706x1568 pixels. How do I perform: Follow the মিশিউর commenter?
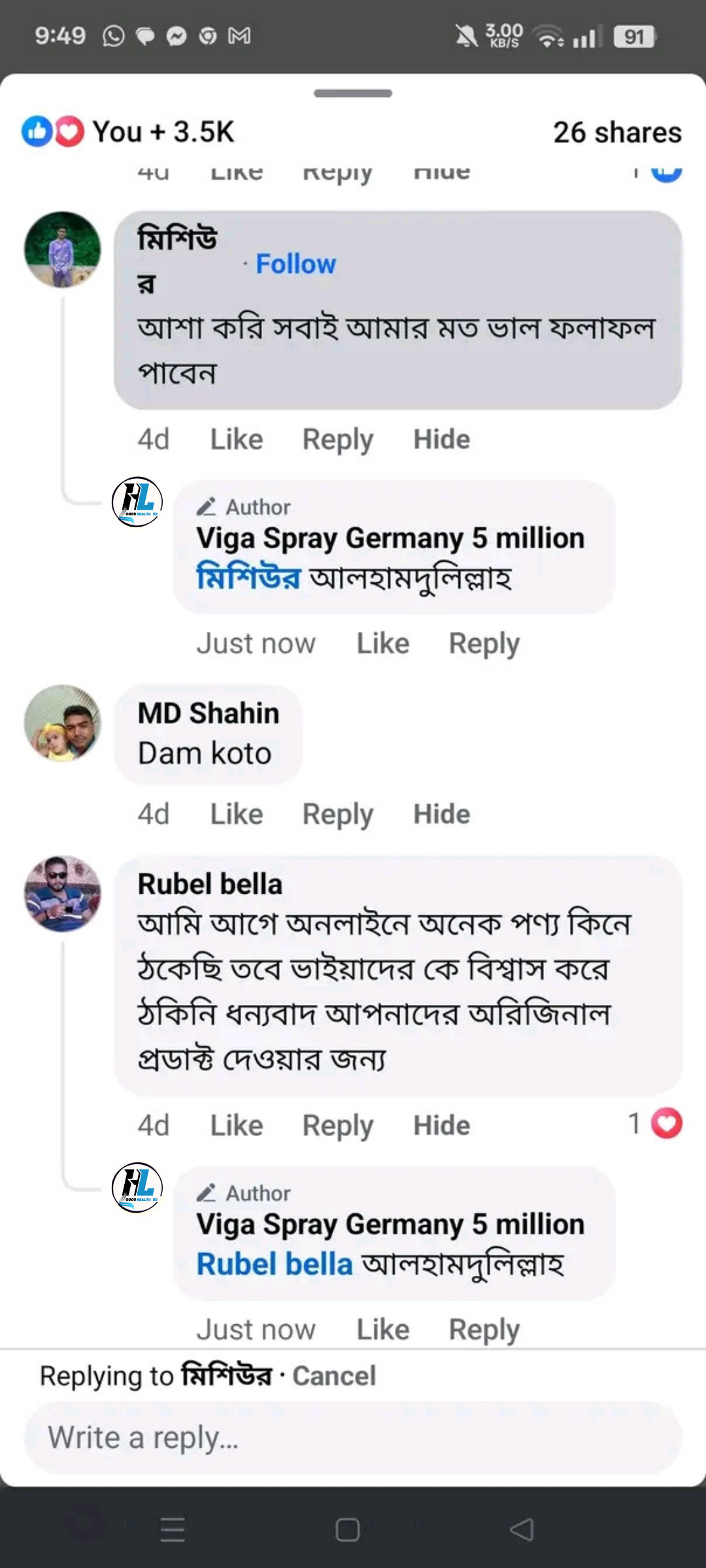pos(295,264)
